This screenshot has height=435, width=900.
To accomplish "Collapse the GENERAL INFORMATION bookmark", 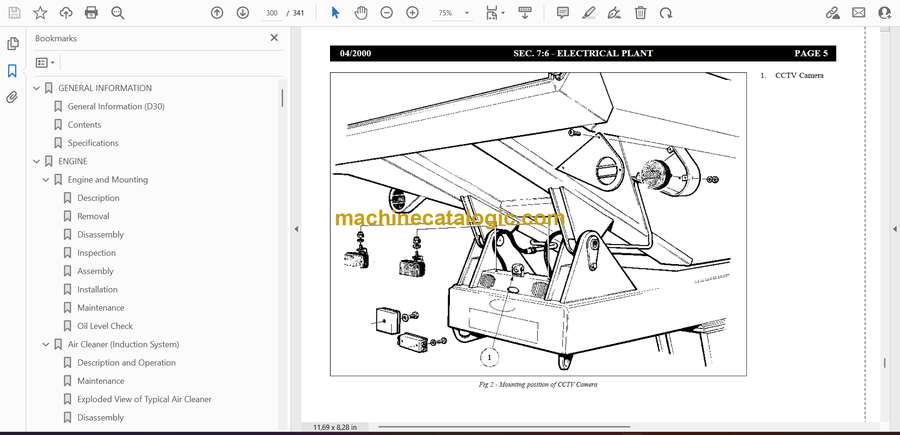I will tap(37, 88).
